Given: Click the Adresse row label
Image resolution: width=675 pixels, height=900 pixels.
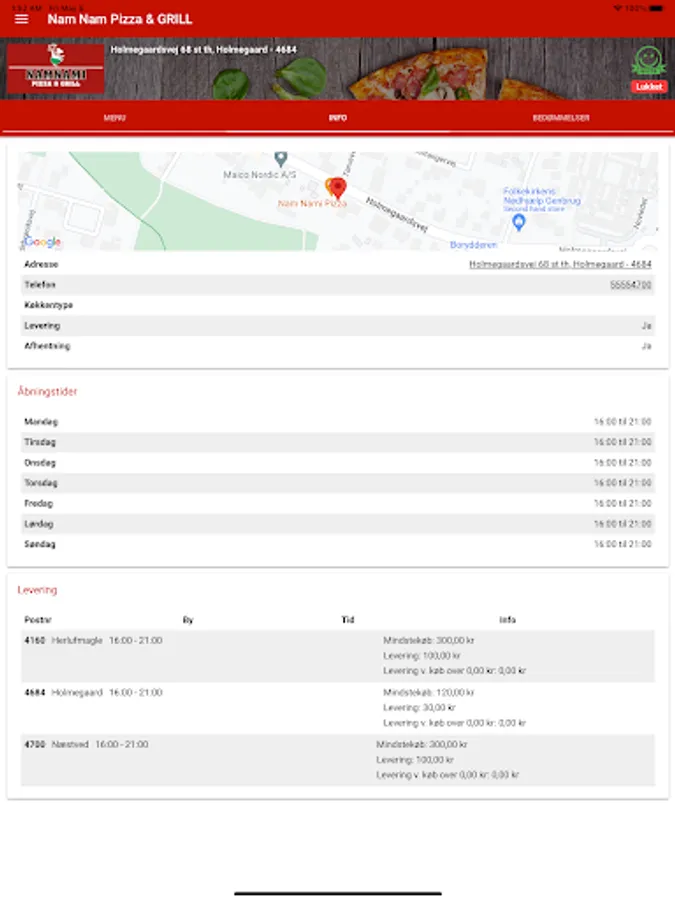Looking at the screenshot, I should 41,265.
